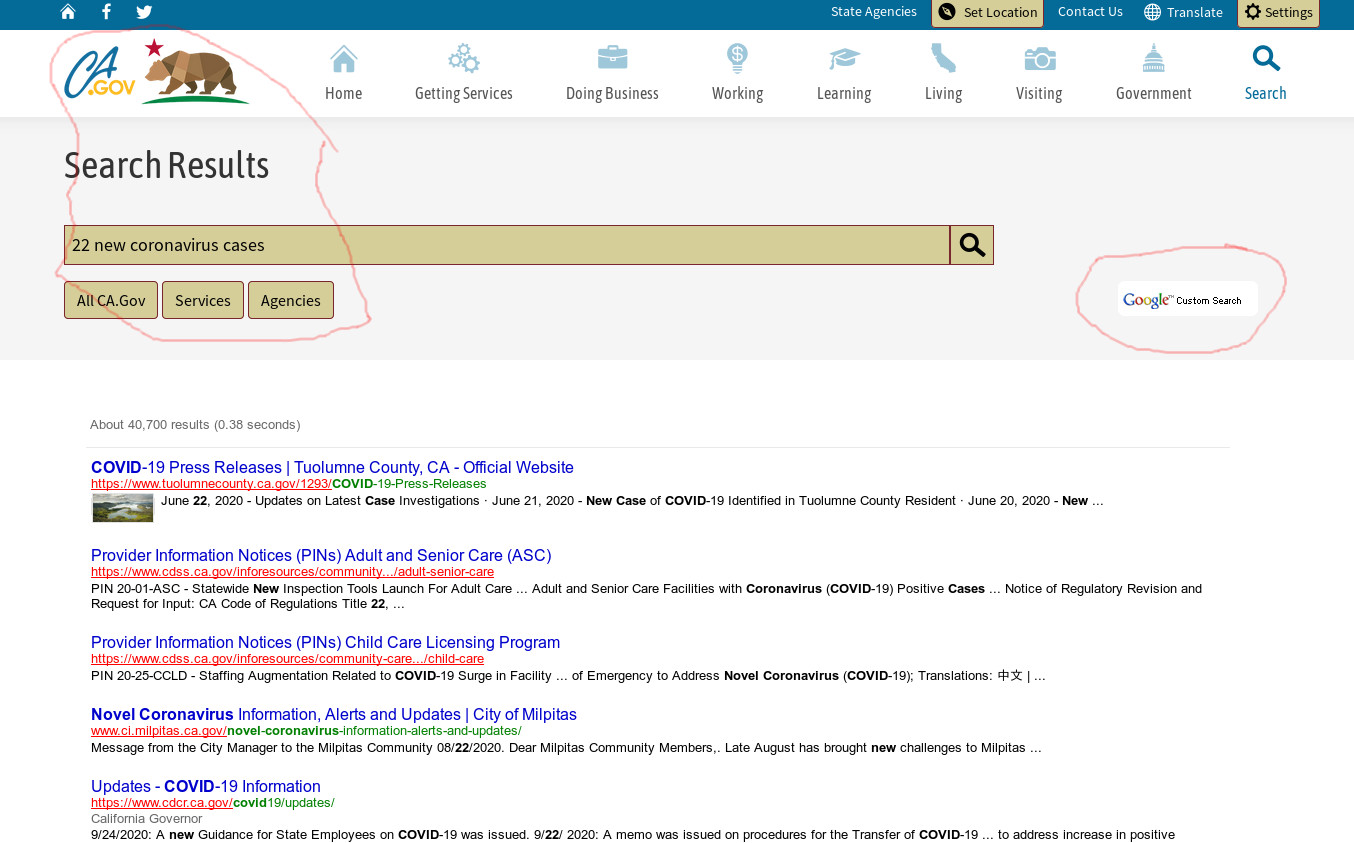
Task: Click the Set Location button label
Action: click(x=1000, y=12)
